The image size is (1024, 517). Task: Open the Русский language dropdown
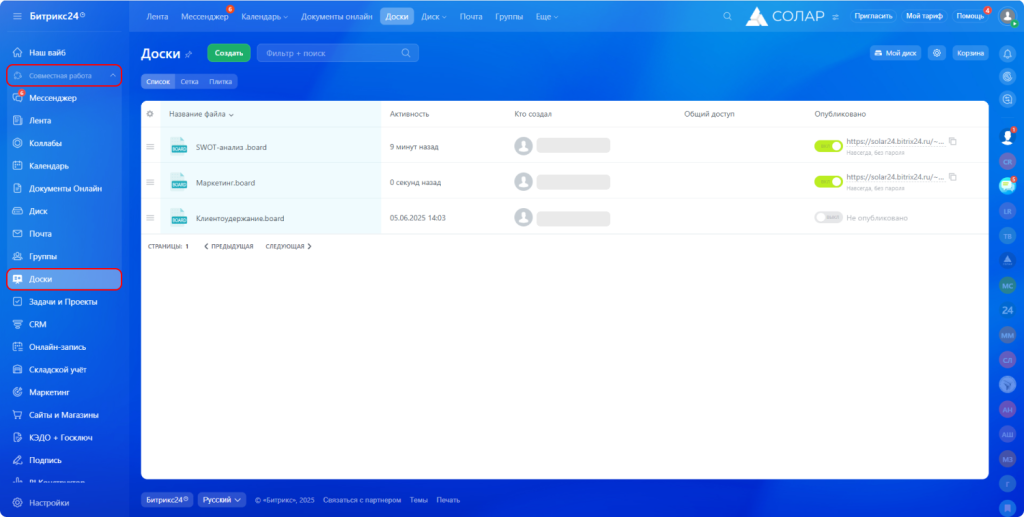coord(222,500)
